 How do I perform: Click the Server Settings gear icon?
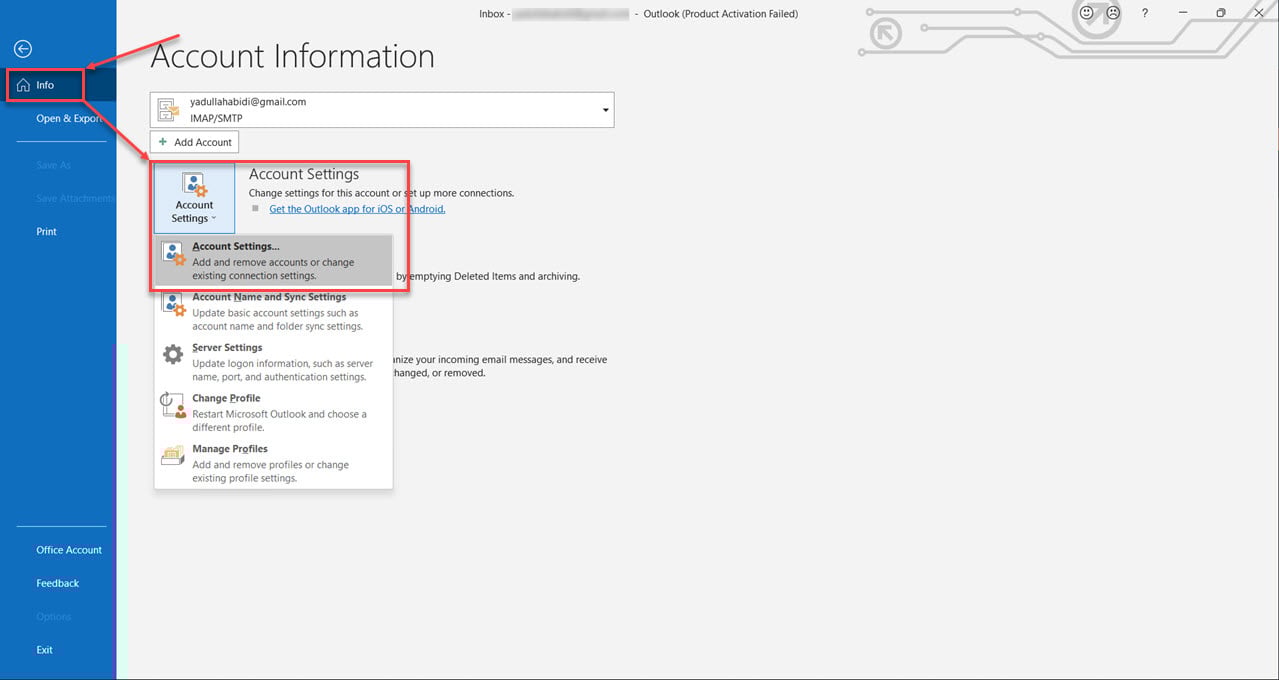point(174,355)
